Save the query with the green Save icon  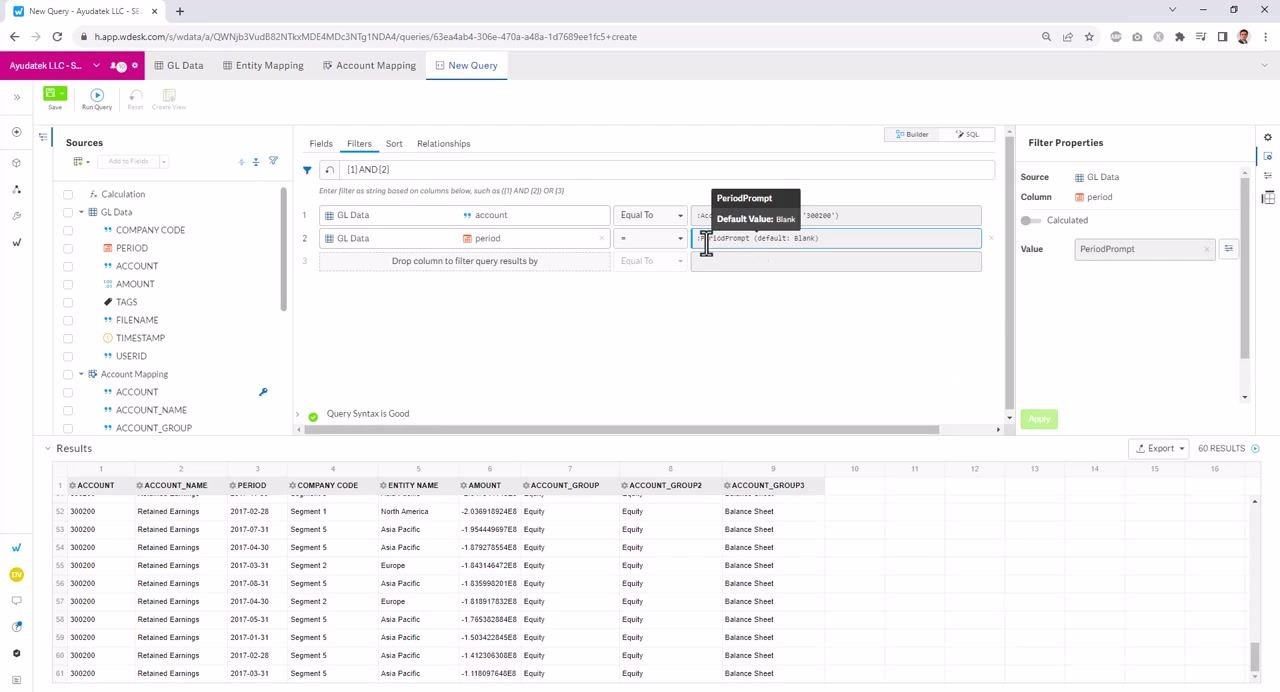[x=51, y=94]
